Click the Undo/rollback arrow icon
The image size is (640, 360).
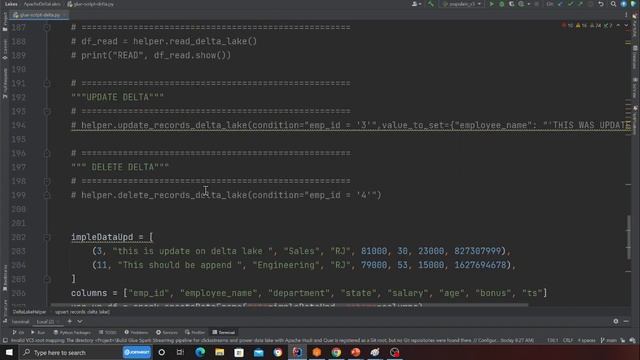tap(601, 4)
